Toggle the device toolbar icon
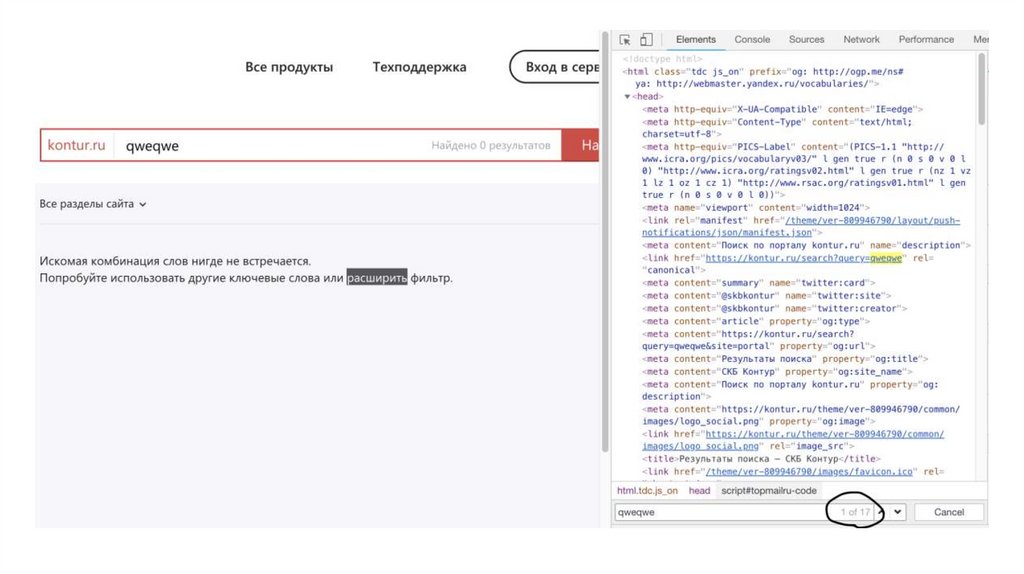 click(x=646, y=40)
